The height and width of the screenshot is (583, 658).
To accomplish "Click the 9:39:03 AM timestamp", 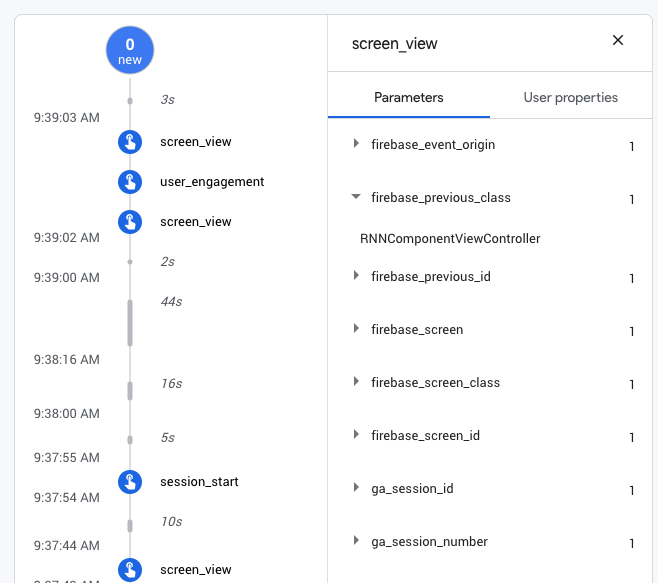I will [x=67, y=118].
